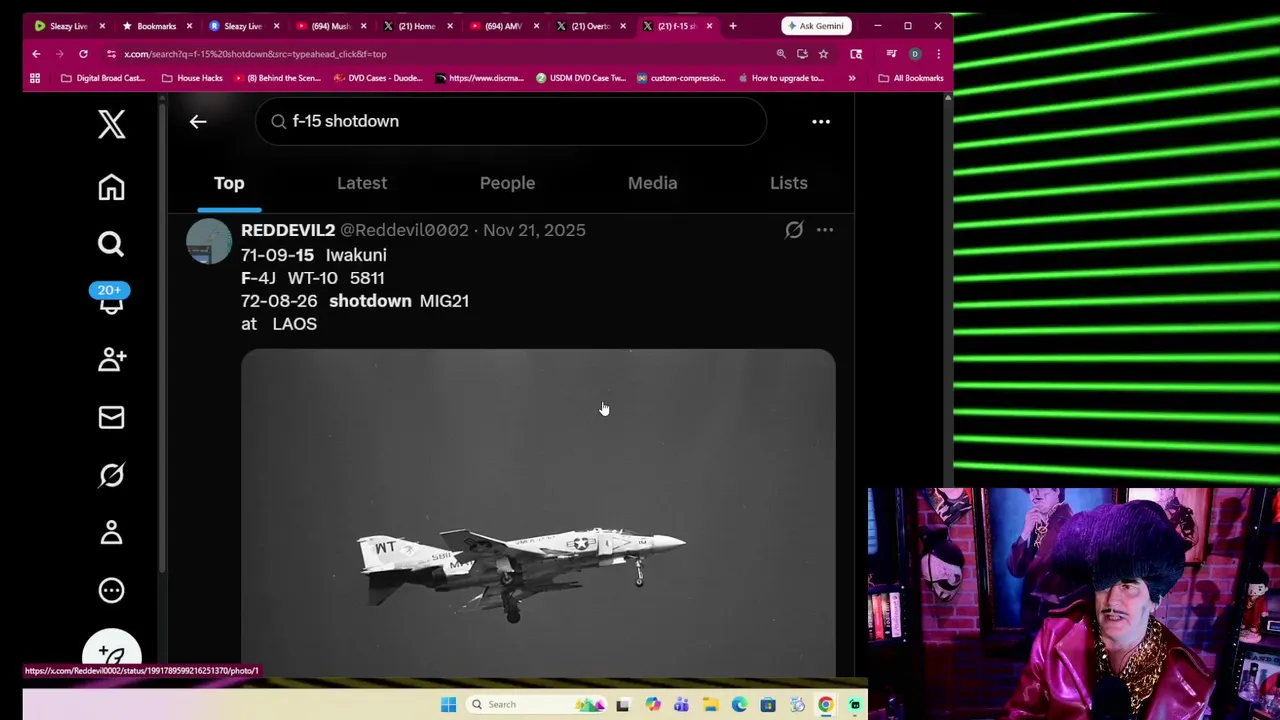Image resolution: width=1280 pixels, height=720 pixels.
Task: Open All Bookmarks folder
Action: click(912, 78)
